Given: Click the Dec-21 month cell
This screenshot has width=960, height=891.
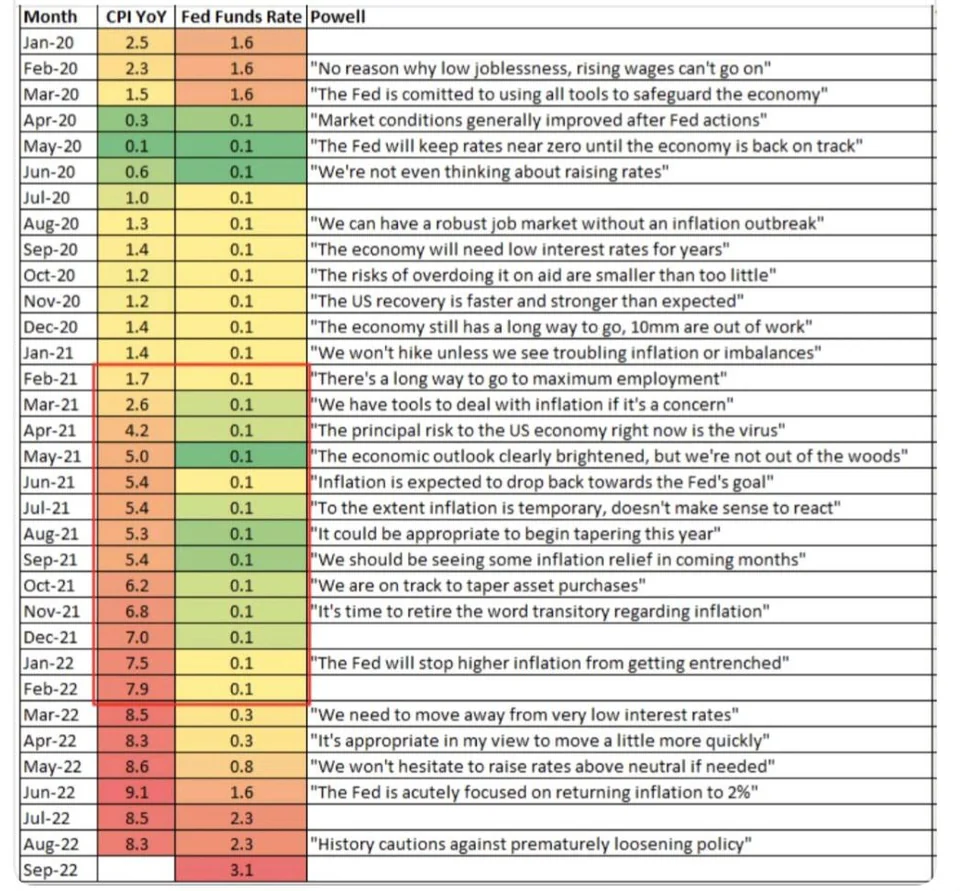Looking at the screenshot, I should (x=58, y=637).
